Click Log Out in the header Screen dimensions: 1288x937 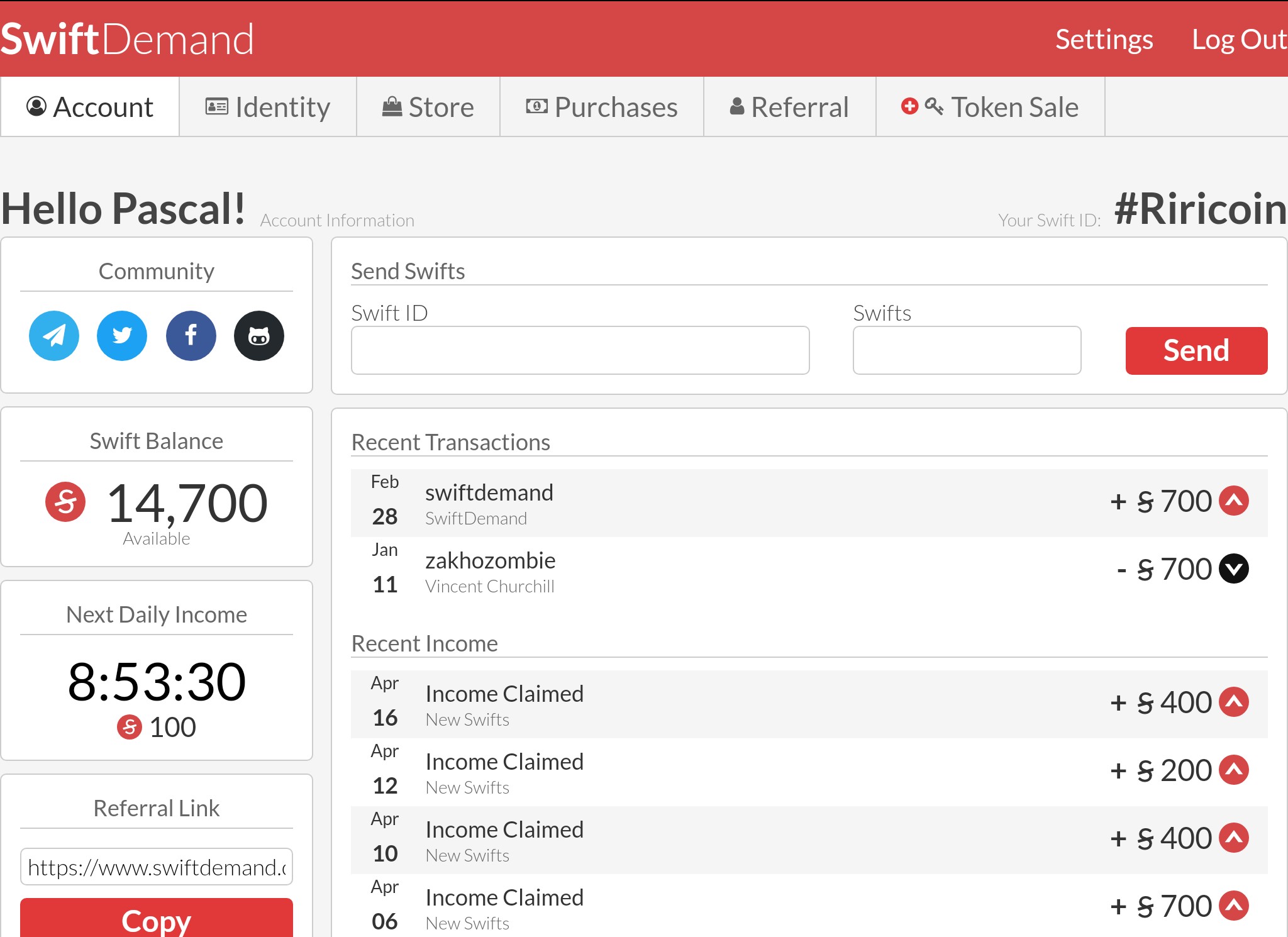click(1240, 40)
